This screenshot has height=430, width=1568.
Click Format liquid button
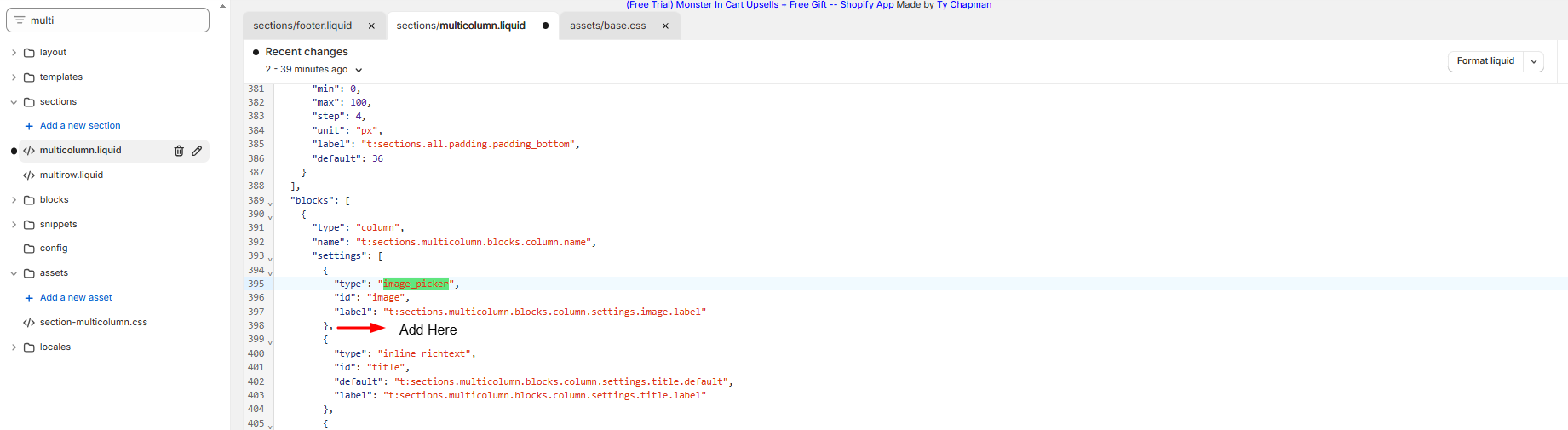(x=1485, y=61)
